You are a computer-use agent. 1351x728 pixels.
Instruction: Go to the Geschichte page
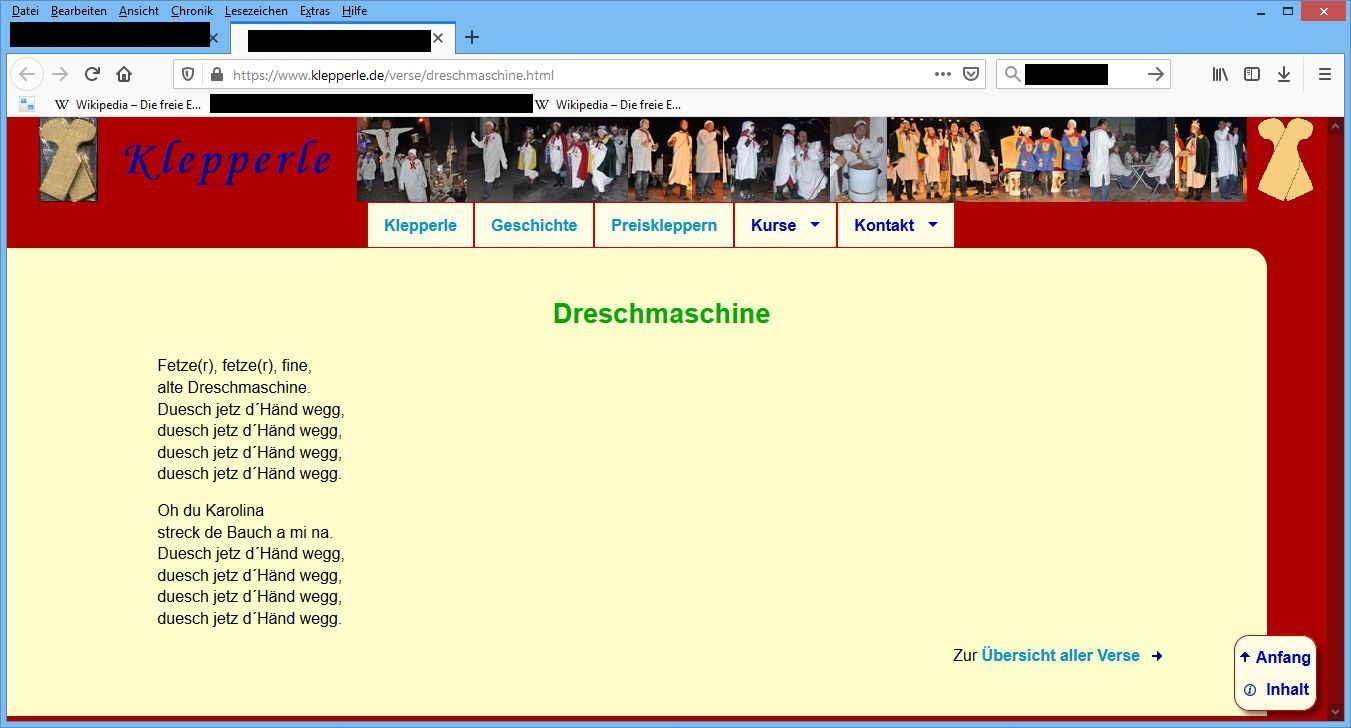tap(534, 225)
